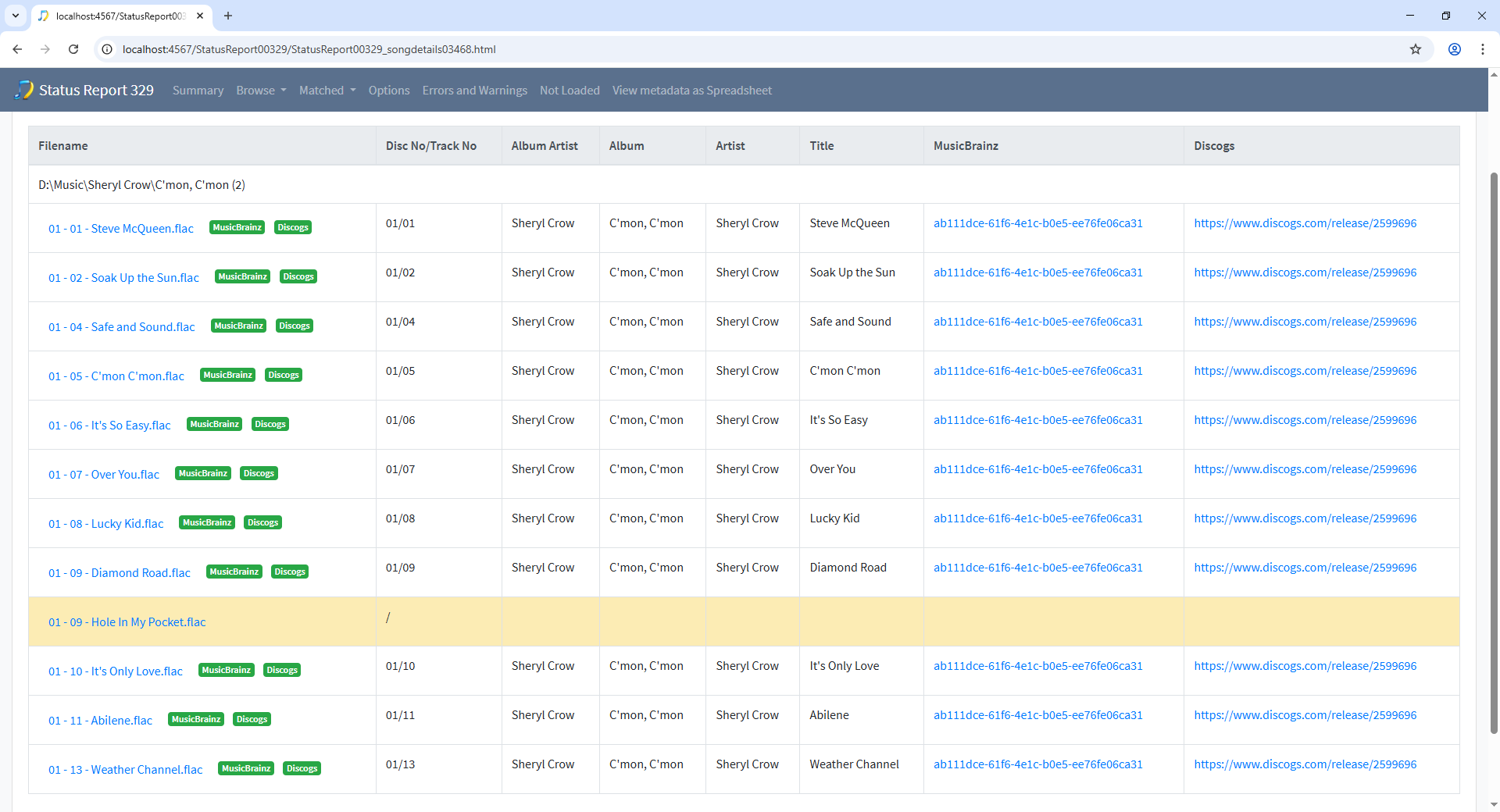Screen dimensions: 1500x812
Task: Expand the Browse dropdown menu
Action: point(261,91)
